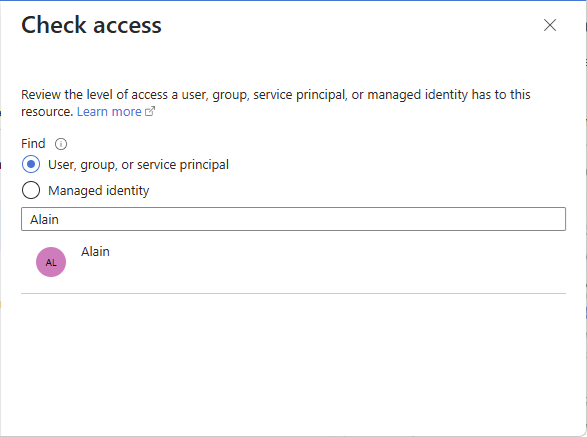Click the access description paragraph text

pyautogui.click(x=276, y=103)
